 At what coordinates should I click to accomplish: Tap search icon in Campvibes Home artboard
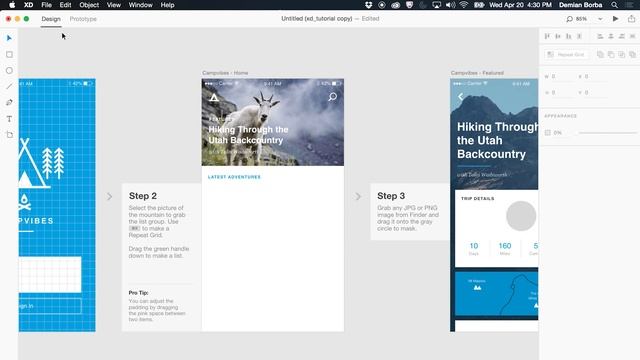[333, 97]
